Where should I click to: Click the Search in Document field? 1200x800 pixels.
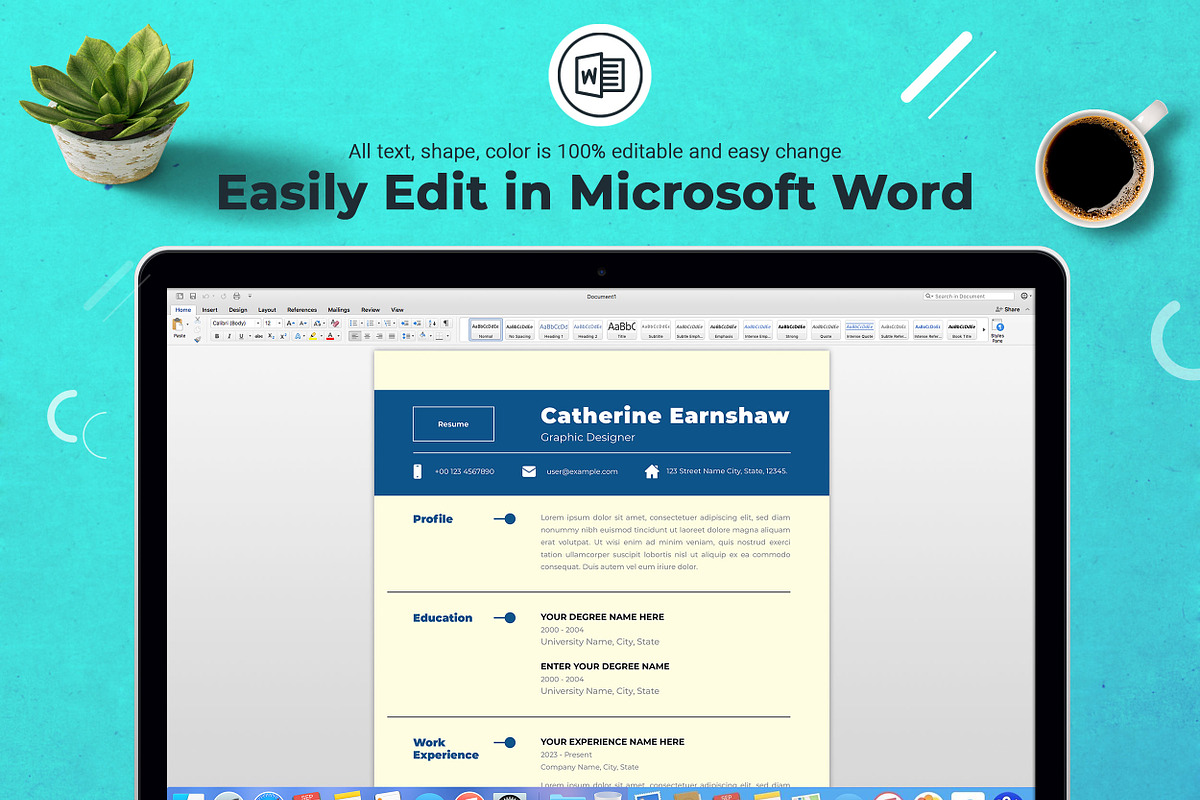tap(970, 296)
